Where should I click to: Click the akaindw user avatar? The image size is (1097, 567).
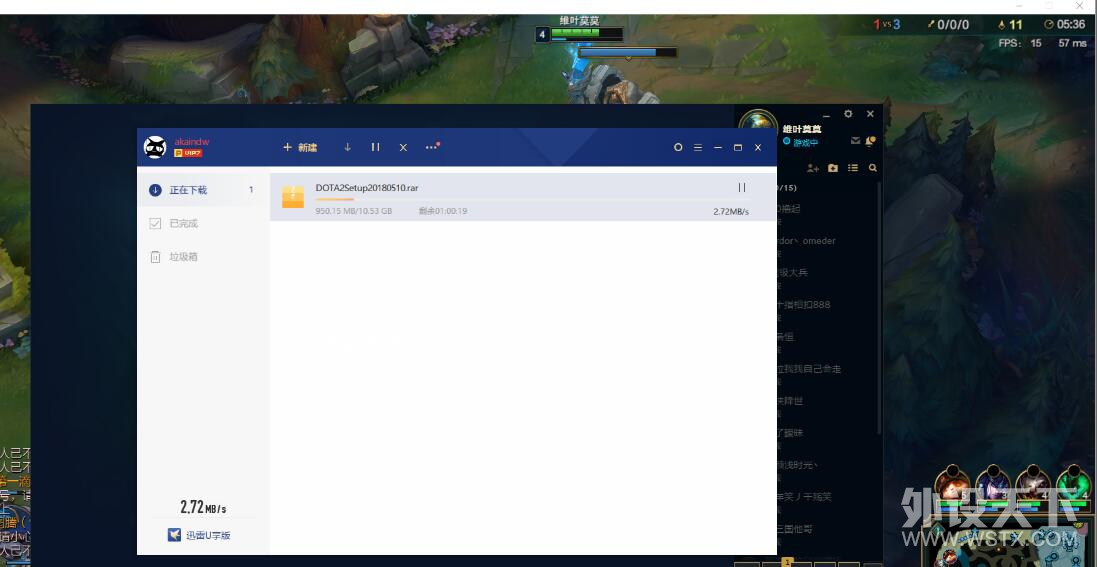click(155, 147)
